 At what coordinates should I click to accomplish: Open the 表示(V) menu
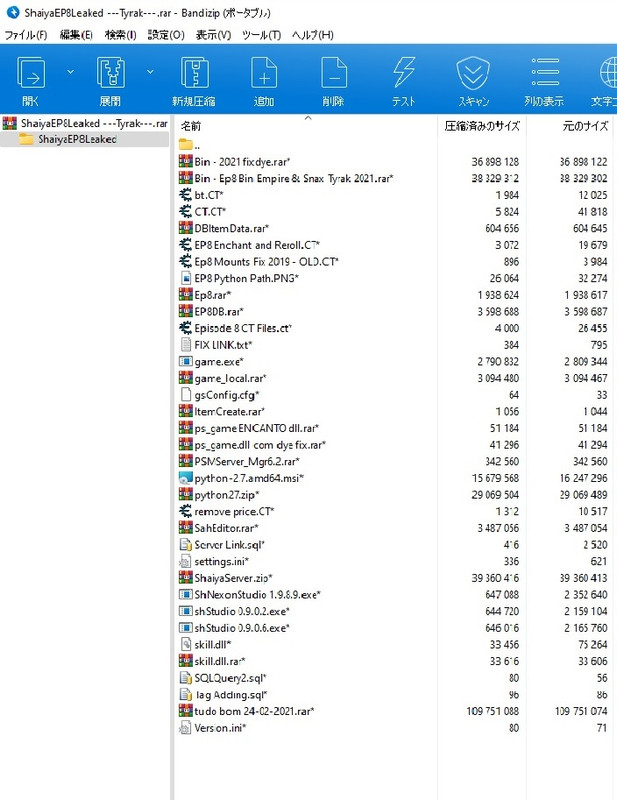point(213,35)
